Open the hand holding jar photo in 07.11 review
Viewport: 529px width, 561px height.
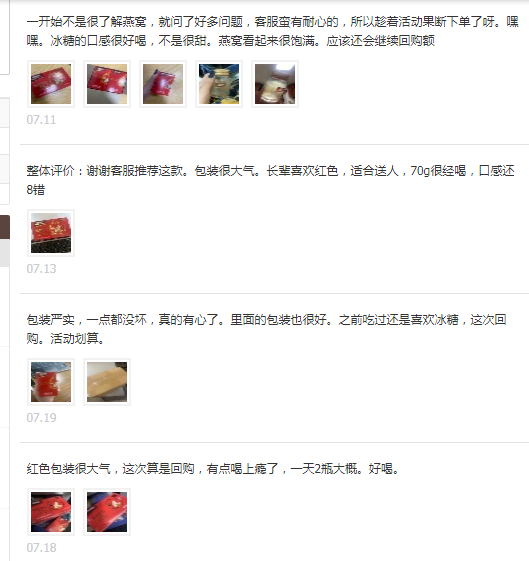(x=219, y=84)
